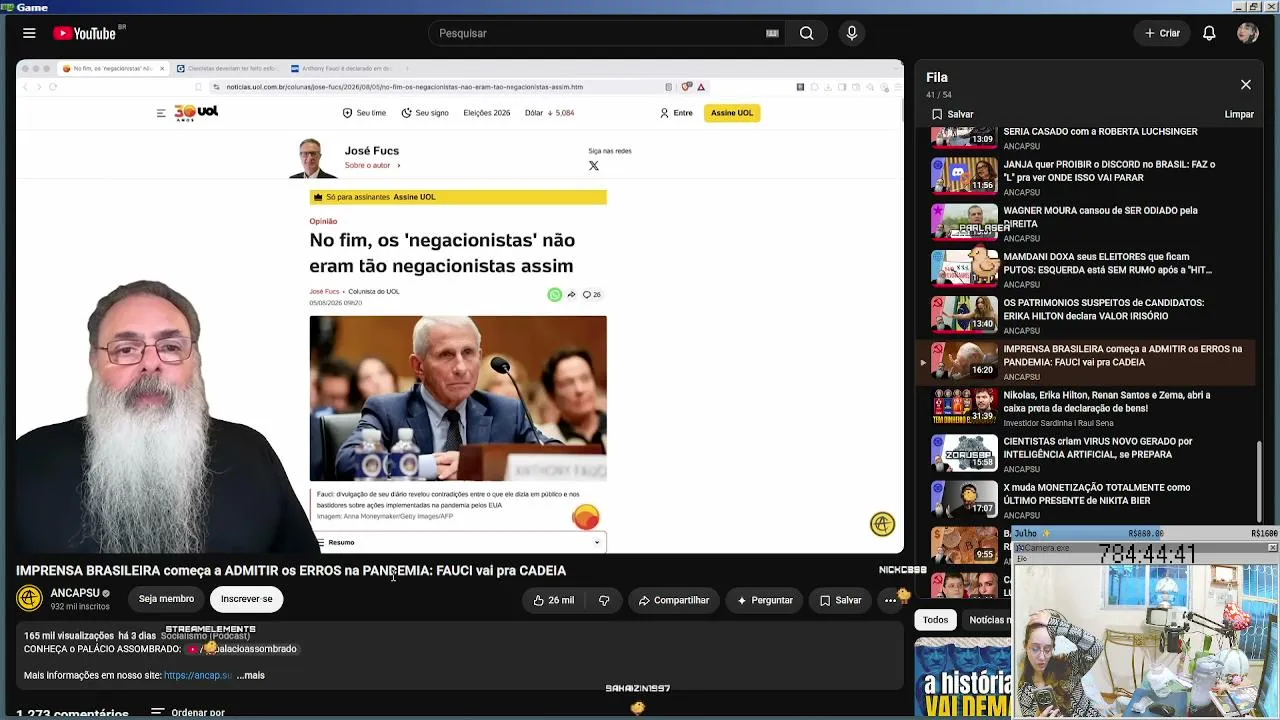This screenshot has height=720, width=1280.
Task: Play OS PATRIMONIOS SUSPEITOS DE CANDIDATOS thumbnail
Action: coord(965,313)
